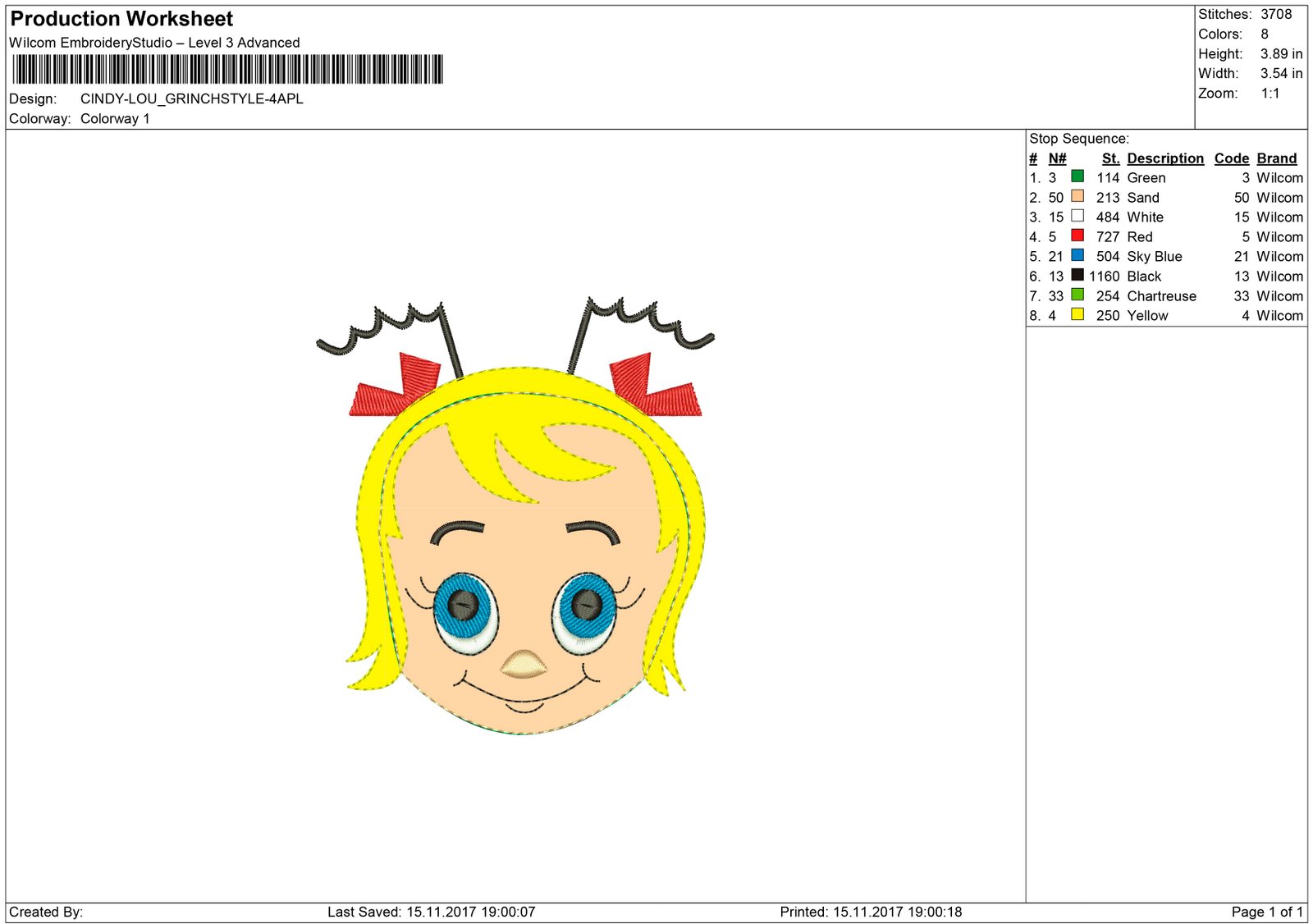This screenshot has height=924, width=1313.
Task: Click the "Code" column header
Action: click(1232, 158)
